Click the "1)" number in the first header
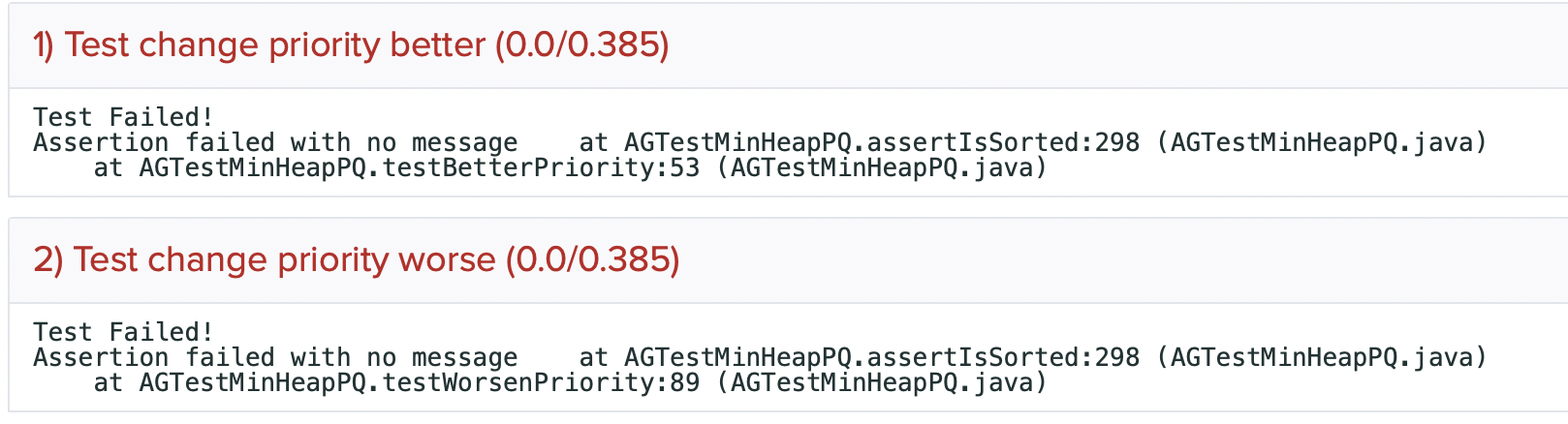This screenshot has height=424, width=1568. tap(44, 45)
